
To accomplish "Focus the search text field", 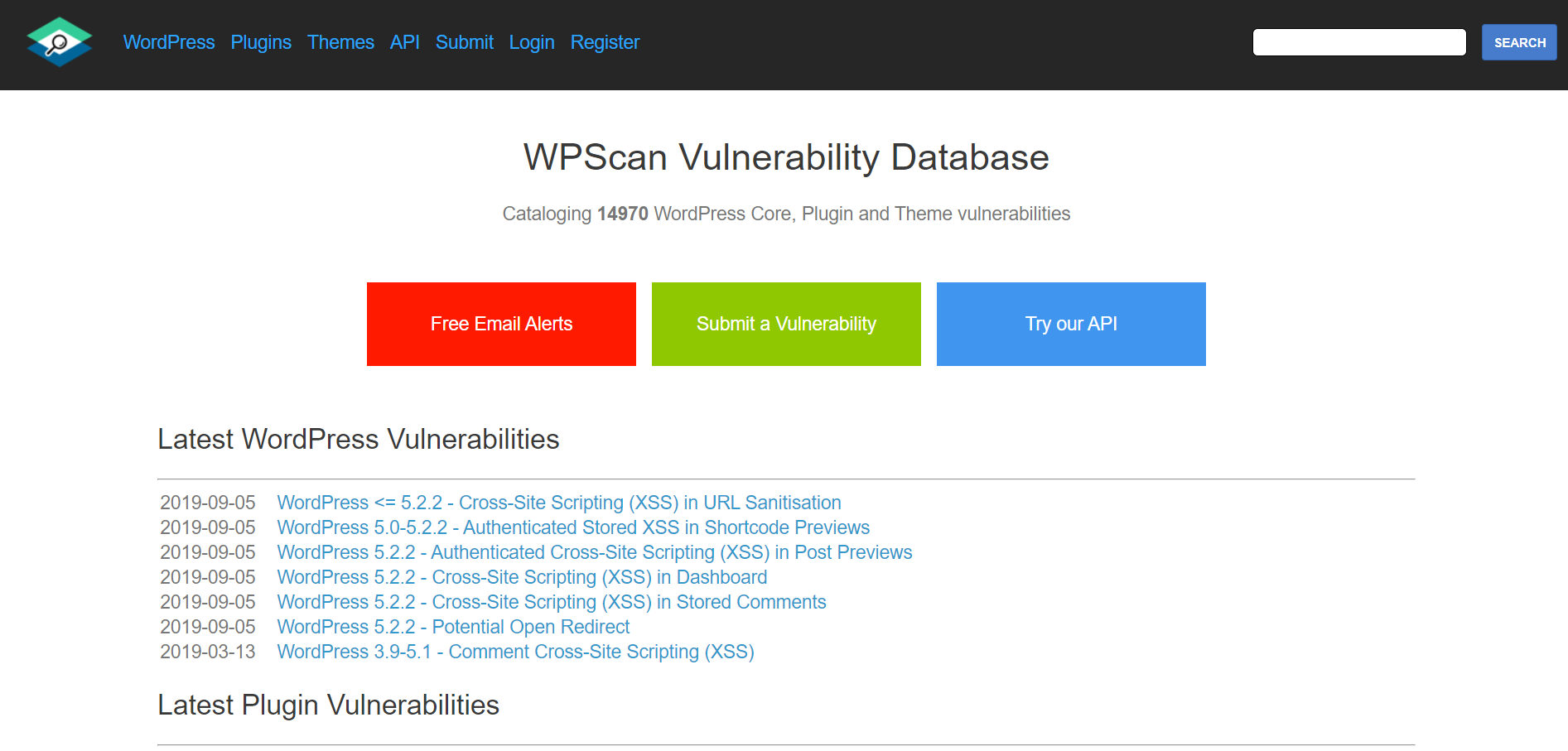I will click(1358, 42).
